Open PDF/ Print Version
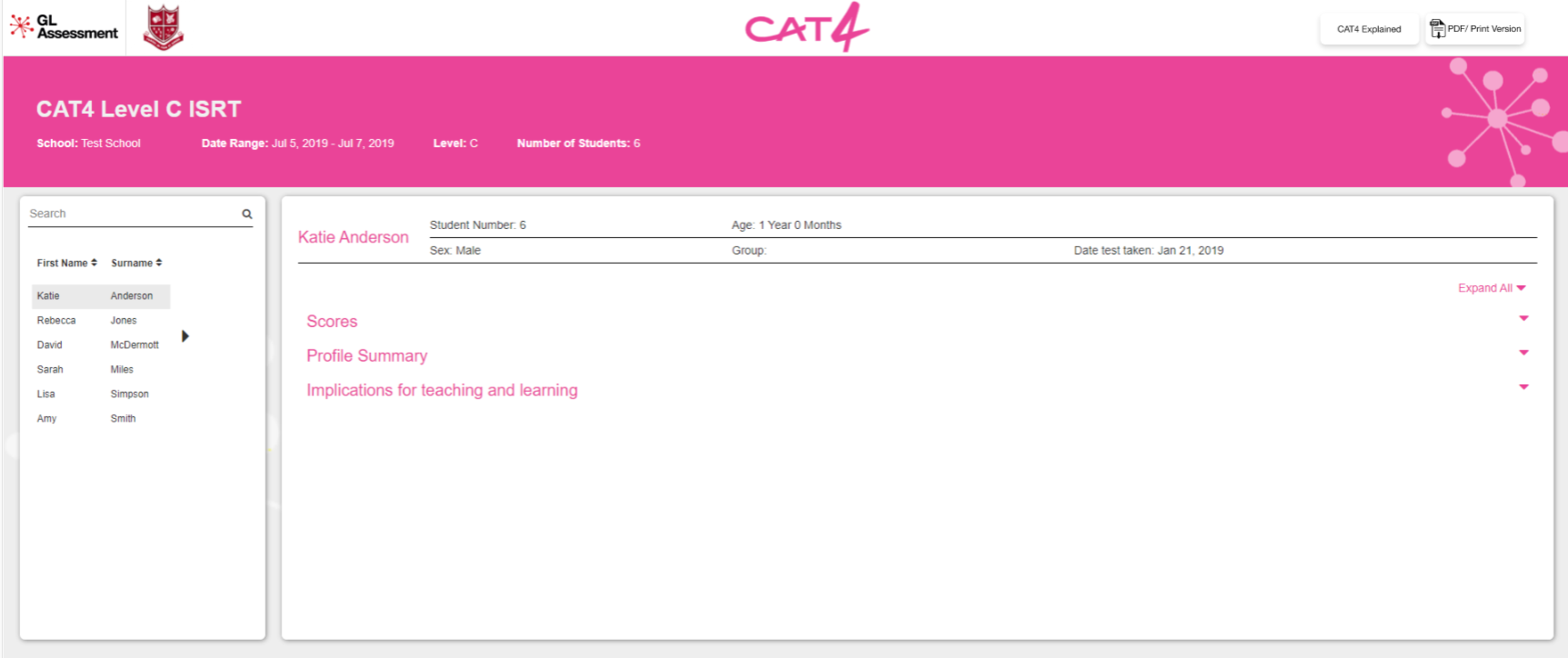Image resolution: width=1568 pixels, height=658 pixels. pyautogui.click(x=1475, y=29)
